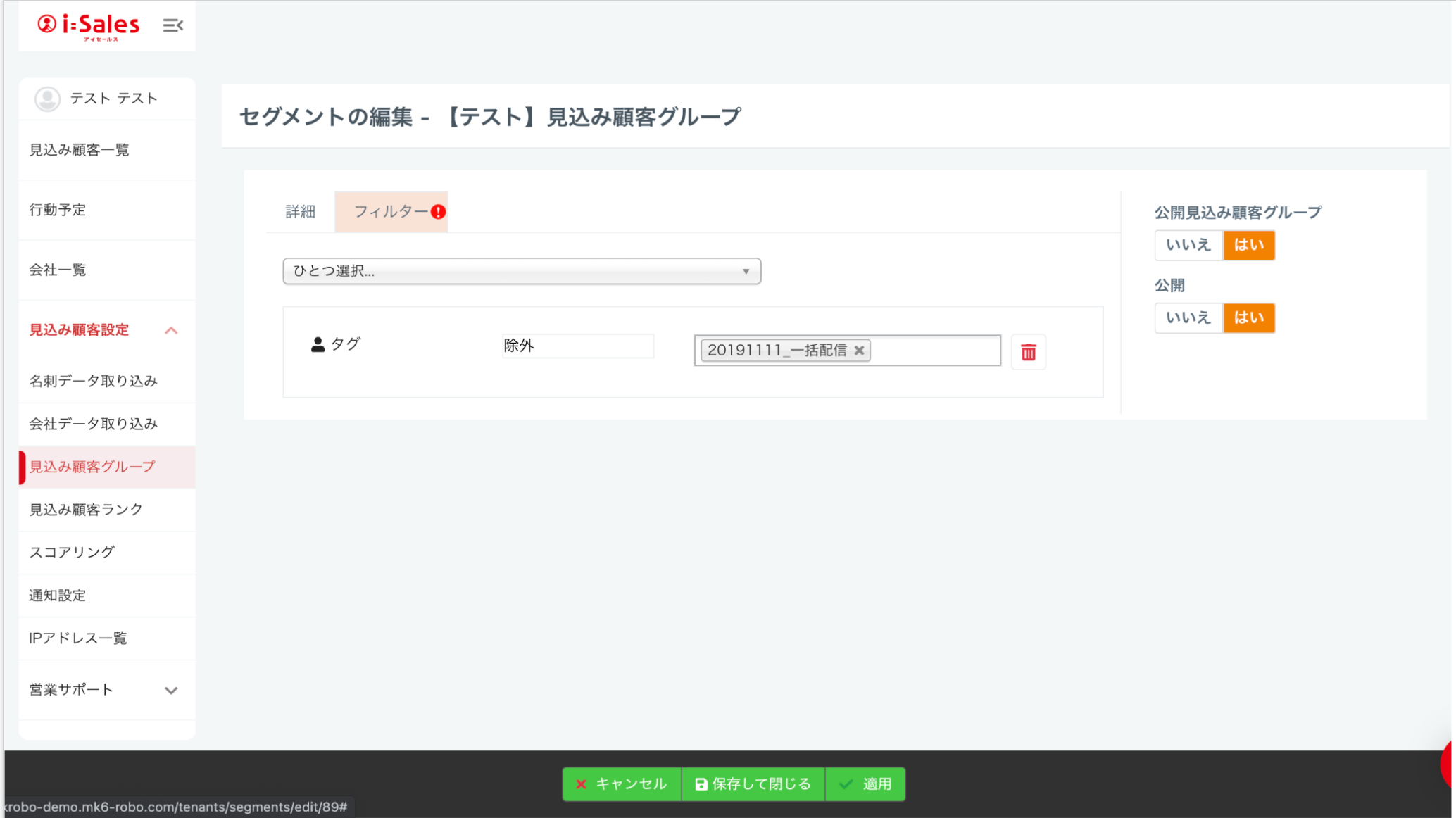Screen dimensions: 1456x818
Task: Click the i-Sales logo
Action: pyautogui.click(x=89, y=25)
